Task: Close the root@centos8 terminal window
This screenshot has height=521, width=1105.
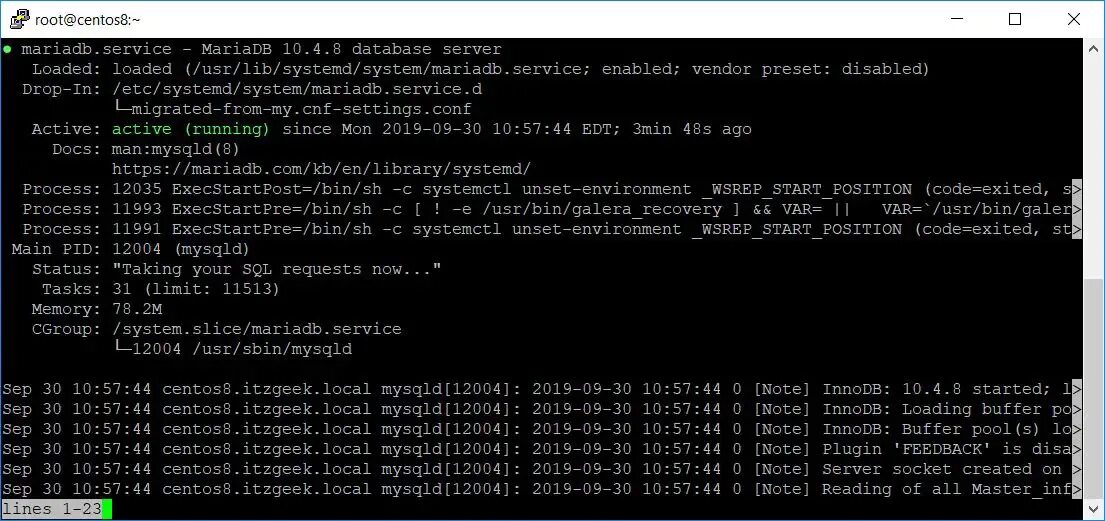Action: (1074, 19)
